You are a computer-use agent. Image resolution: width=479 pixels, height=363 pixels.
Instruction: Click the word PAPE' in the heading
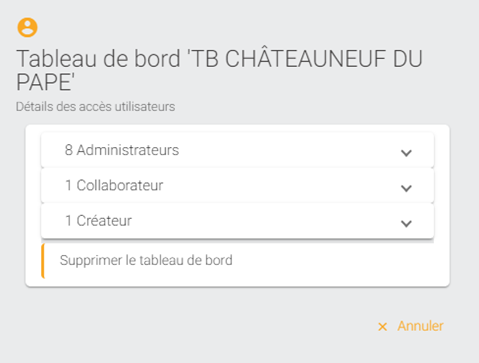[x=45, y=82]
